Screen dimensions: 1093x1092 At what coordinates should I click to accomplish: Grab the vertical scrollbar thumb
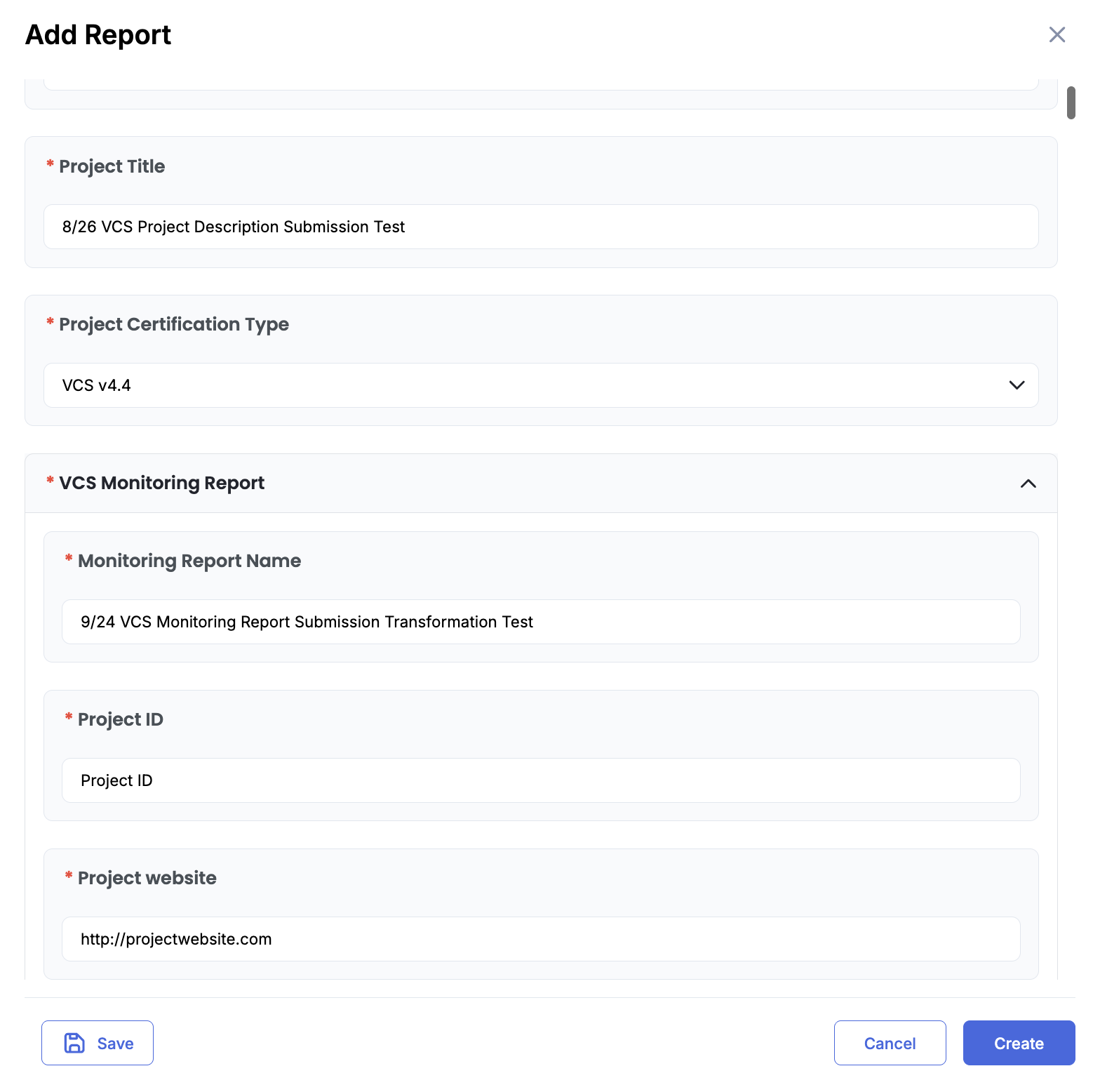(x=1071, y=103)
